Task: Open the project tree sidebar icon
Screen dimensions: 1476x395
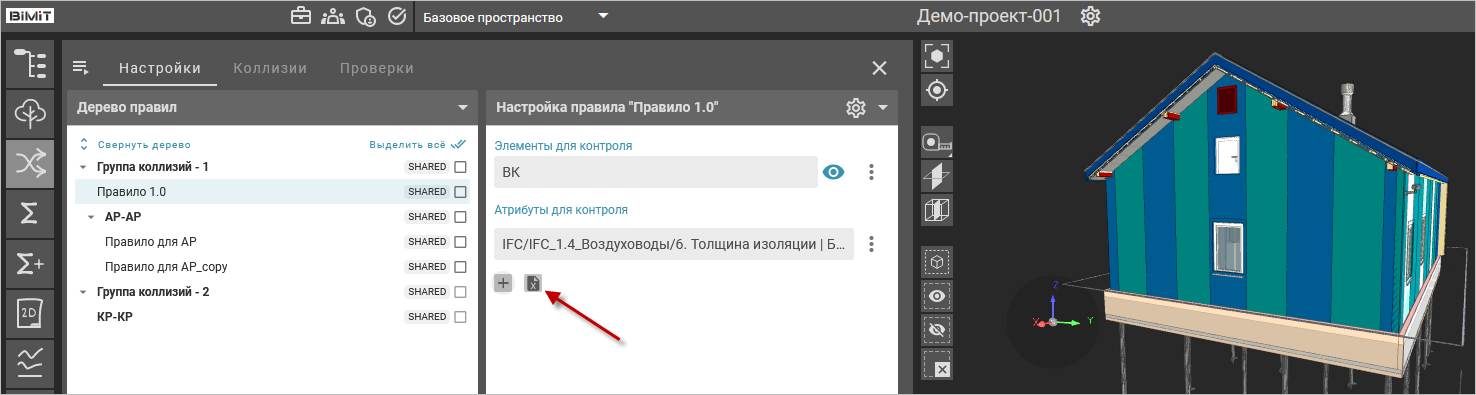Action: [x=30, y=64]
